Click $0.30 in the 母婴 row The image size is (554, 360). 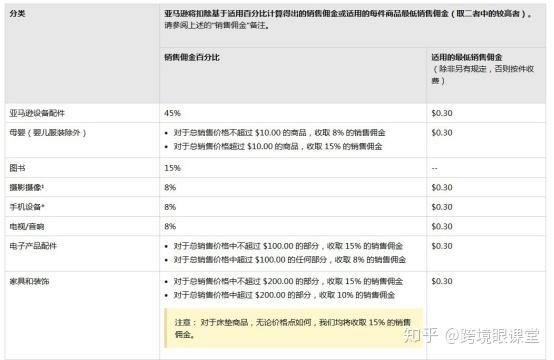(x=442, y=133)
